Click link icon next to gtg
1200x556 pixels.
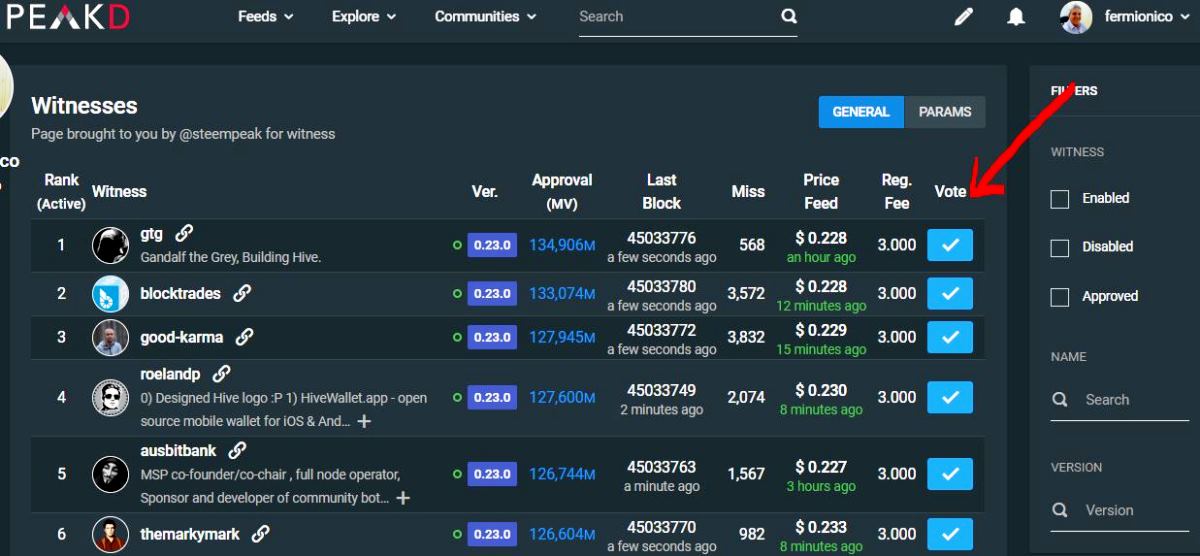(x=184, y=233)
